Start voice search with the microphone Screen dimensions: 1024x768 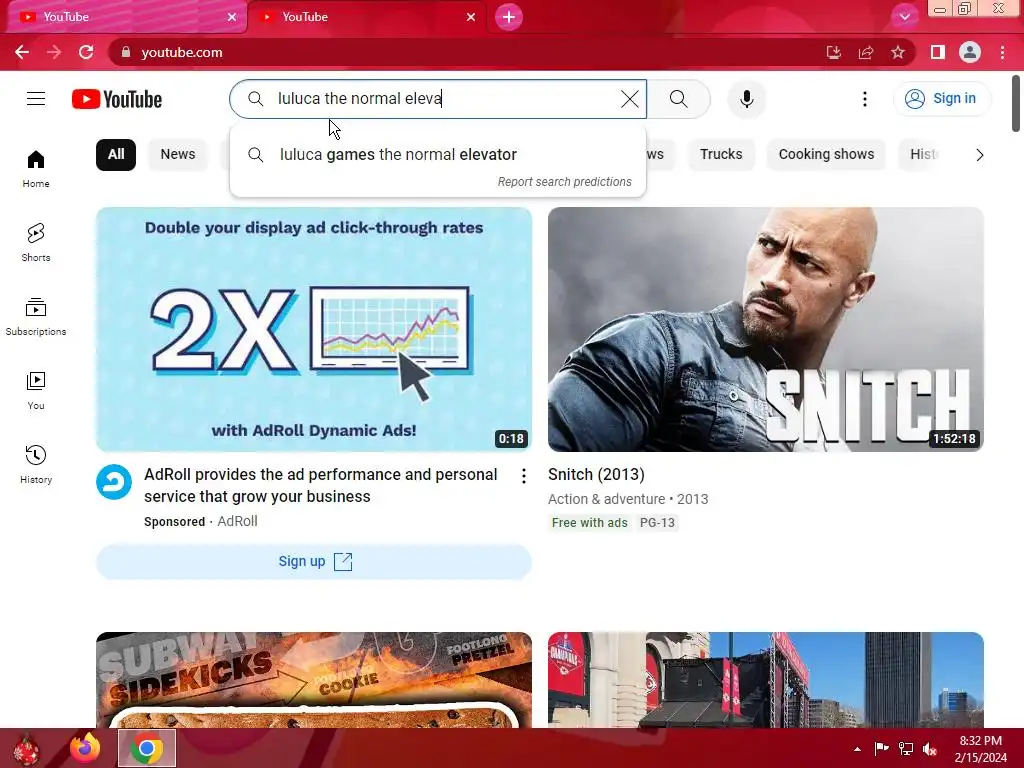click(746, 99)
